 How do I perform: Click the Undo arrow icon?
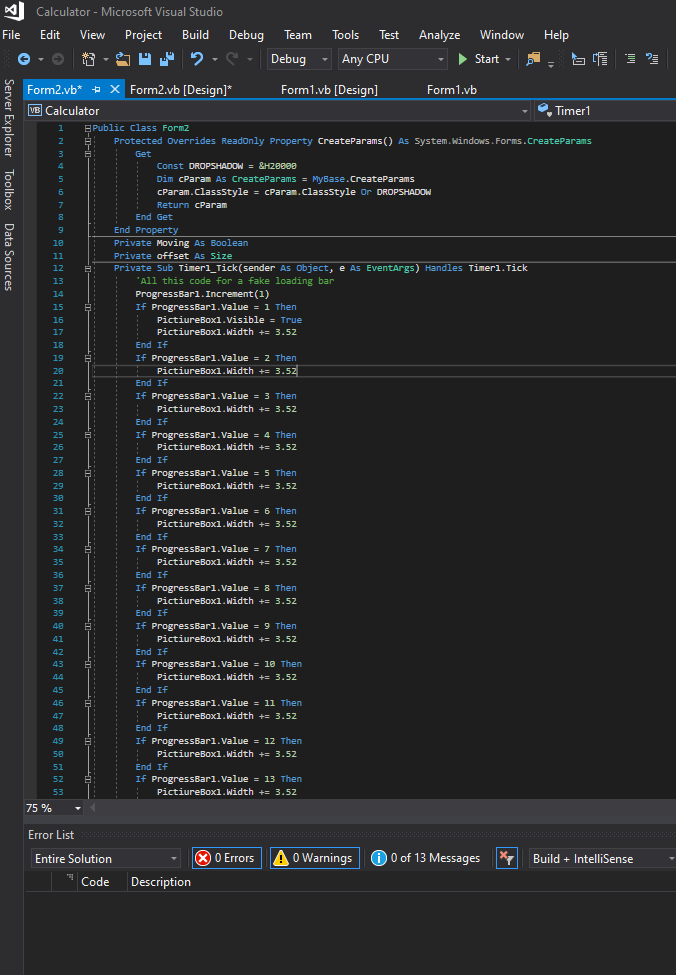(197, 59)
